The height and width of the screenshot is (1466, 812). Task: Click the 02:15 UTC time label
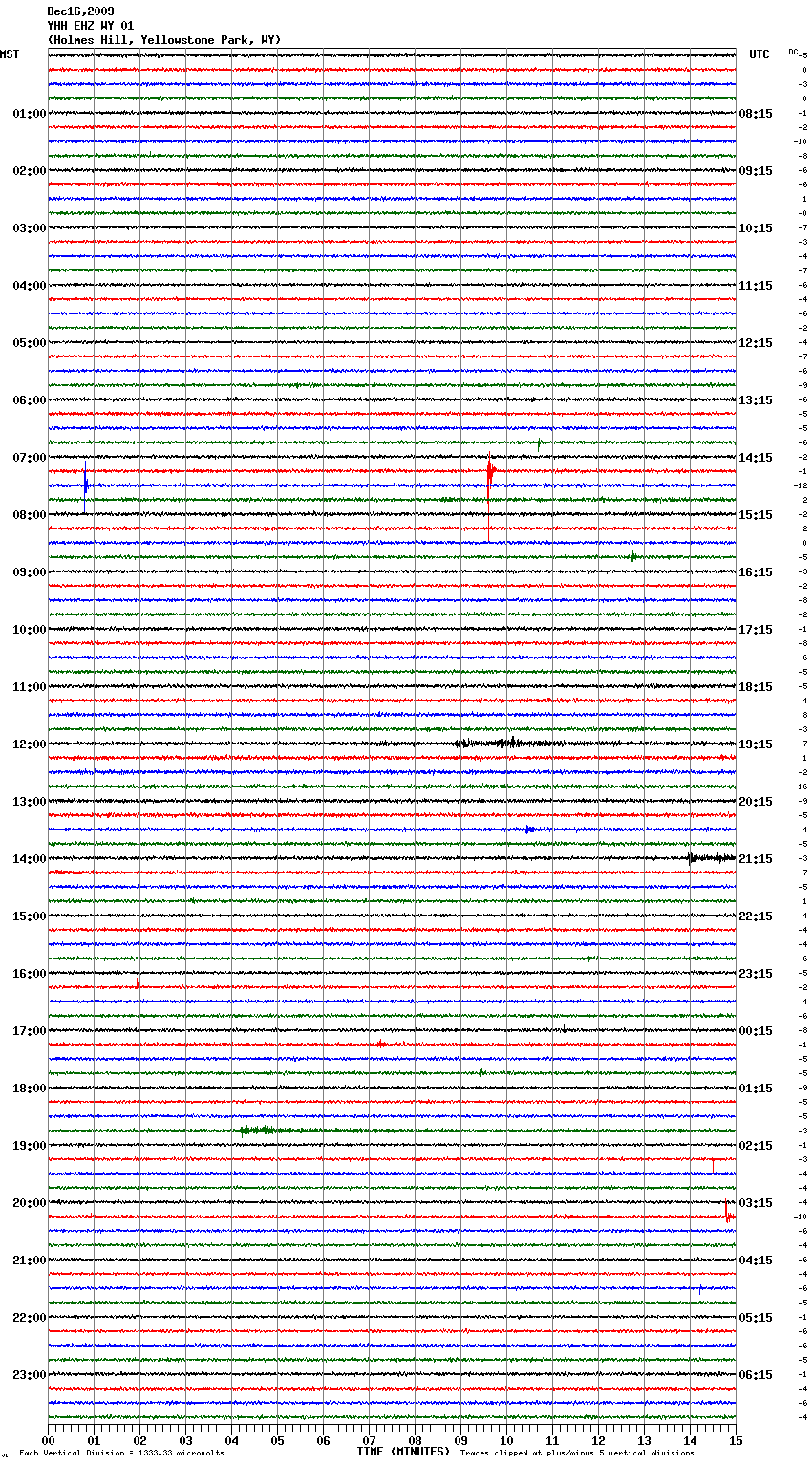(756, 1146)
